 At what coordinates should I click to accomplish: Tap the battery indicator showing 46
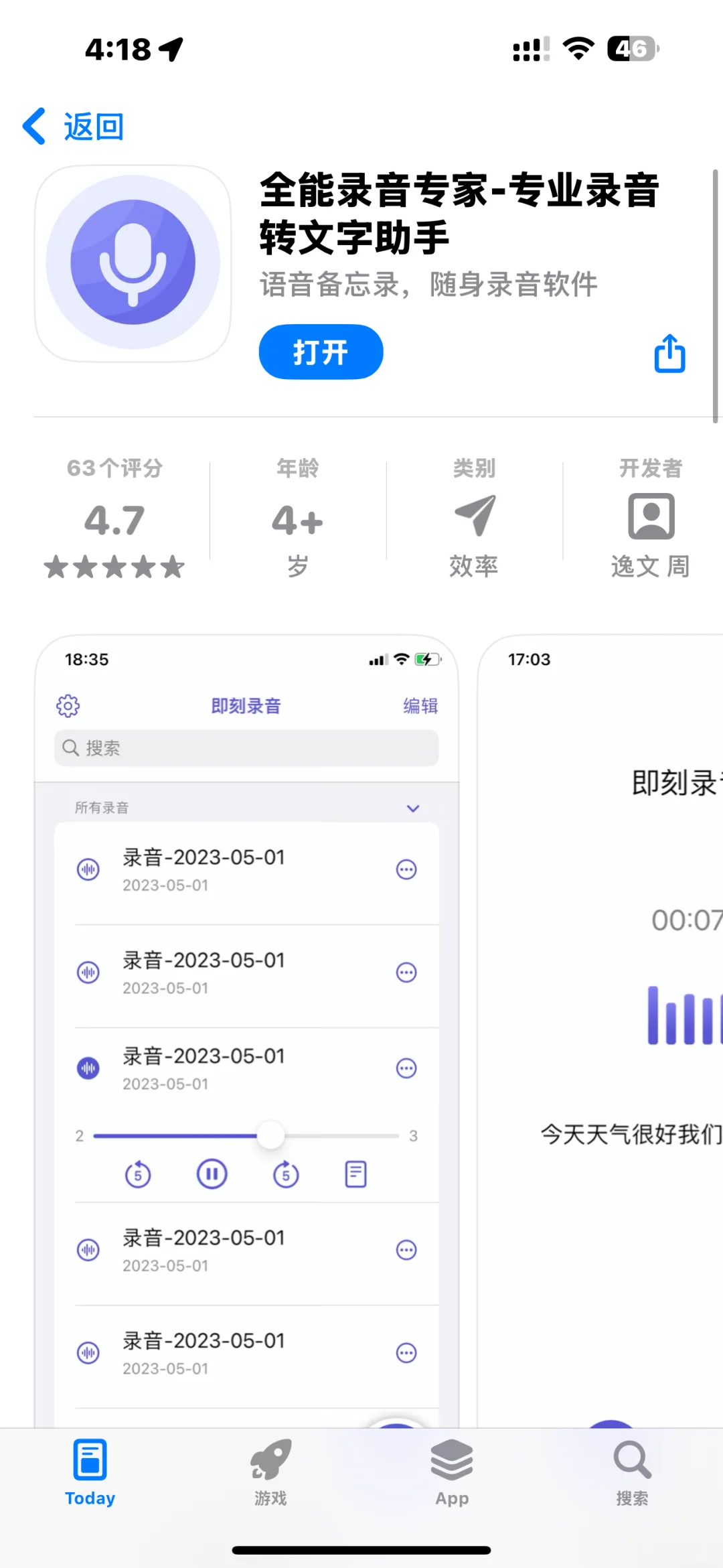click(x=633, y=48)
